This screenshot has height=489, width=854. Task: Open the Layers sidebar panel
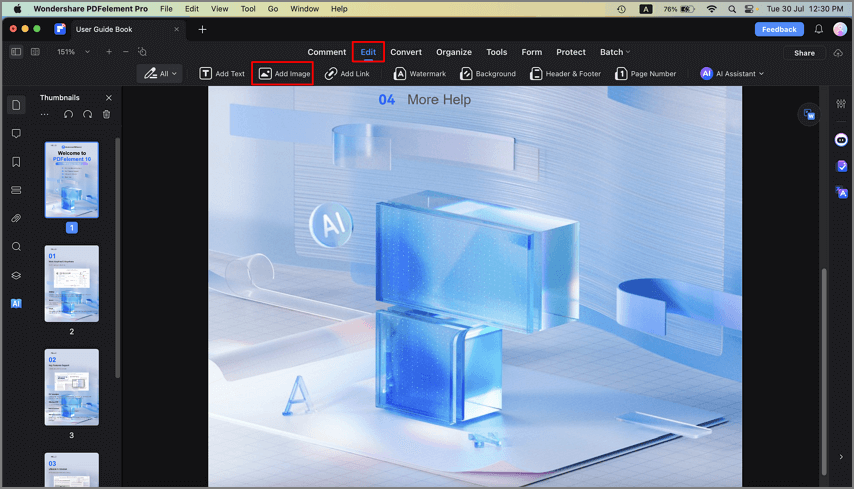16,275
